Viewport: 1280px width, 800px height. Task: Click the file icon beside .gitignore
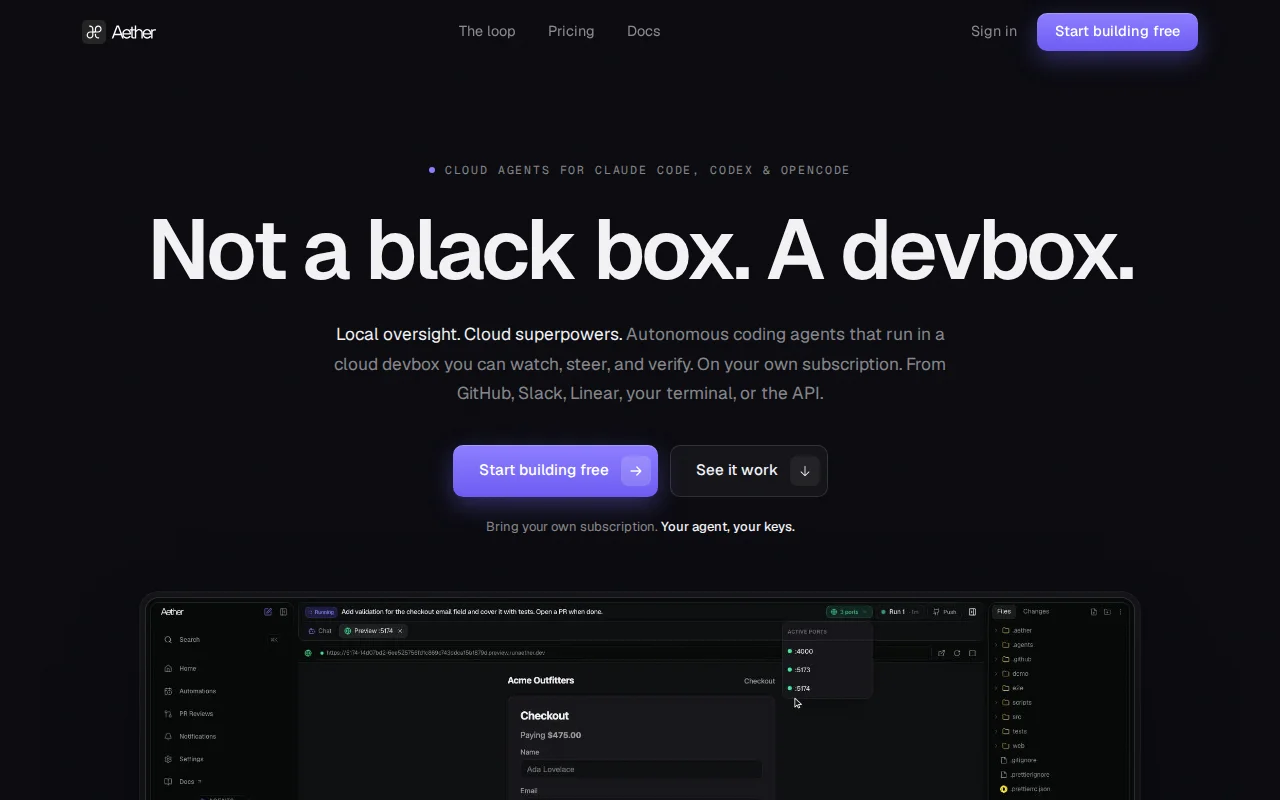tap(1004, 760)
